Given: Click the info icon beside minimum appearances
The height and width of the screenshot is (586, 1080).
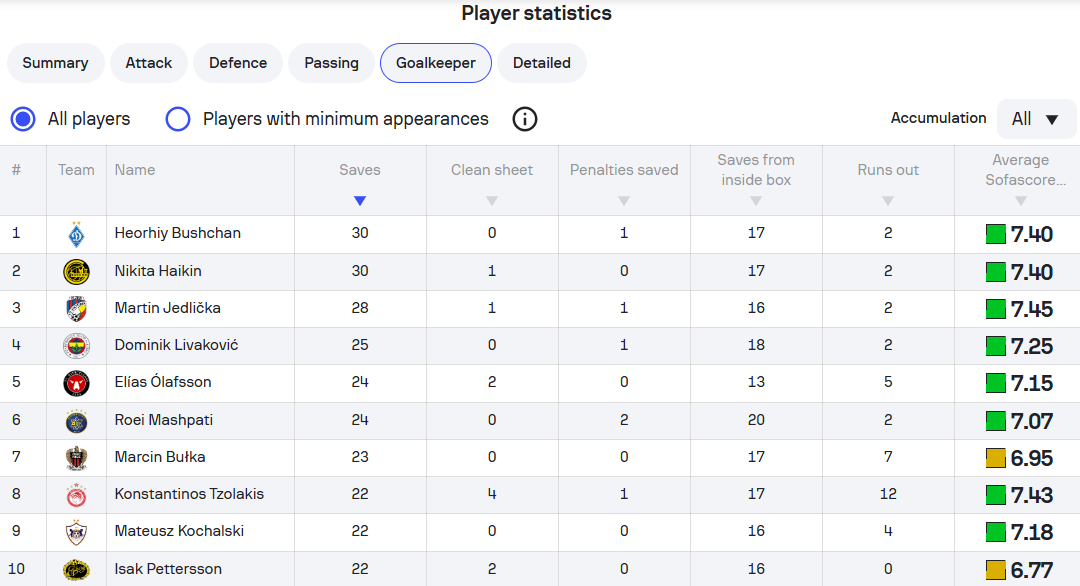Looking at the screenshot, I should 525,119.
